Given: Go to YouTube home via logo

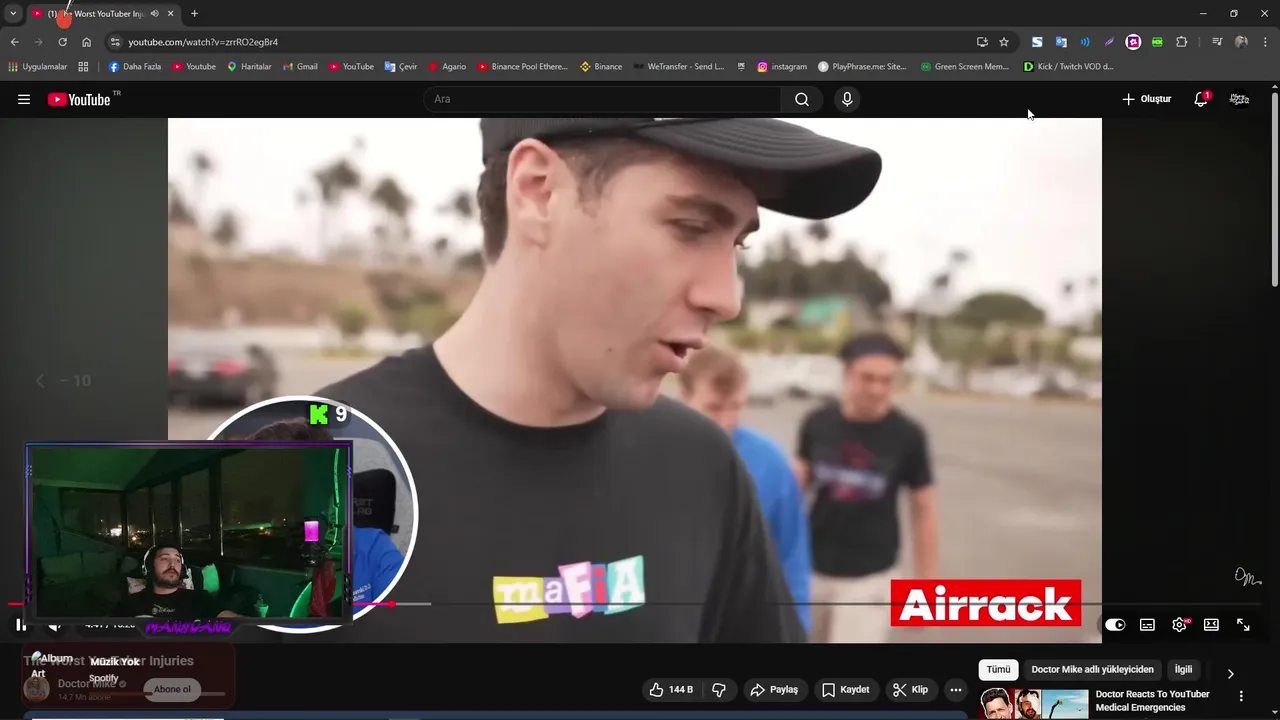Looking at the screenshot, I should pyautogui.click(x=79, y=99).
